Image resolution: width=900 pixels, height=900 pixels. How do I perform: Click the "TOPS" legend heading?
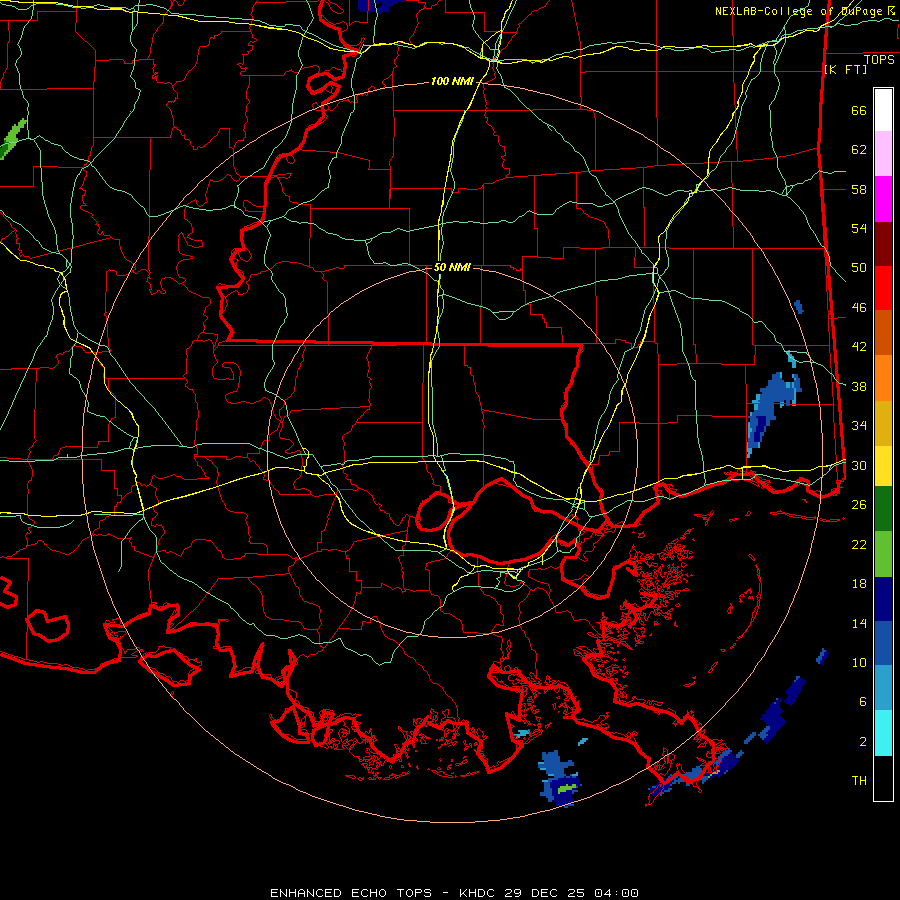[879, 60]
